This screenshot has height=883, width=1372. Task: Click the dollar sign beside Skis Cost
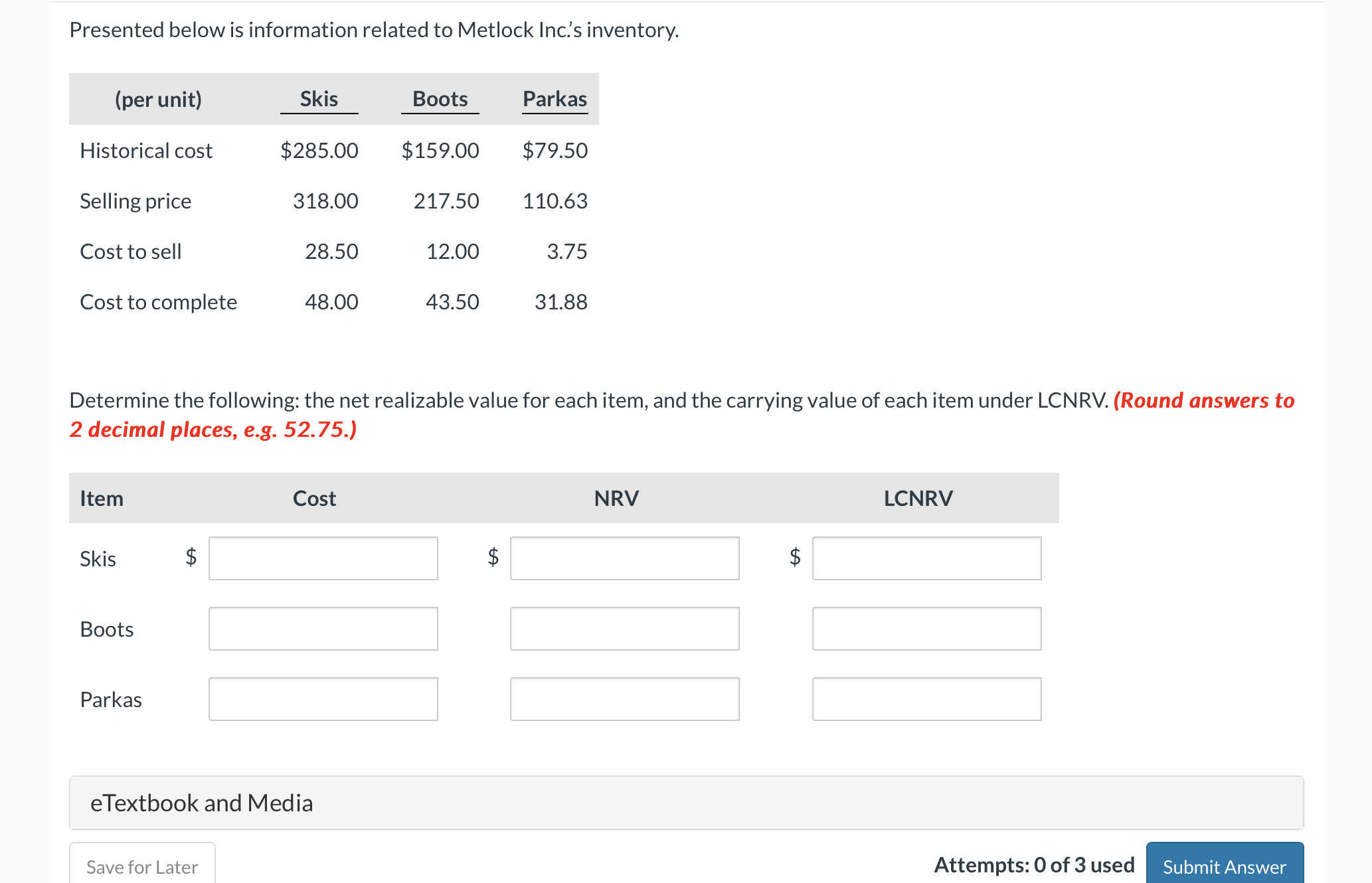(x=191, y=558)
